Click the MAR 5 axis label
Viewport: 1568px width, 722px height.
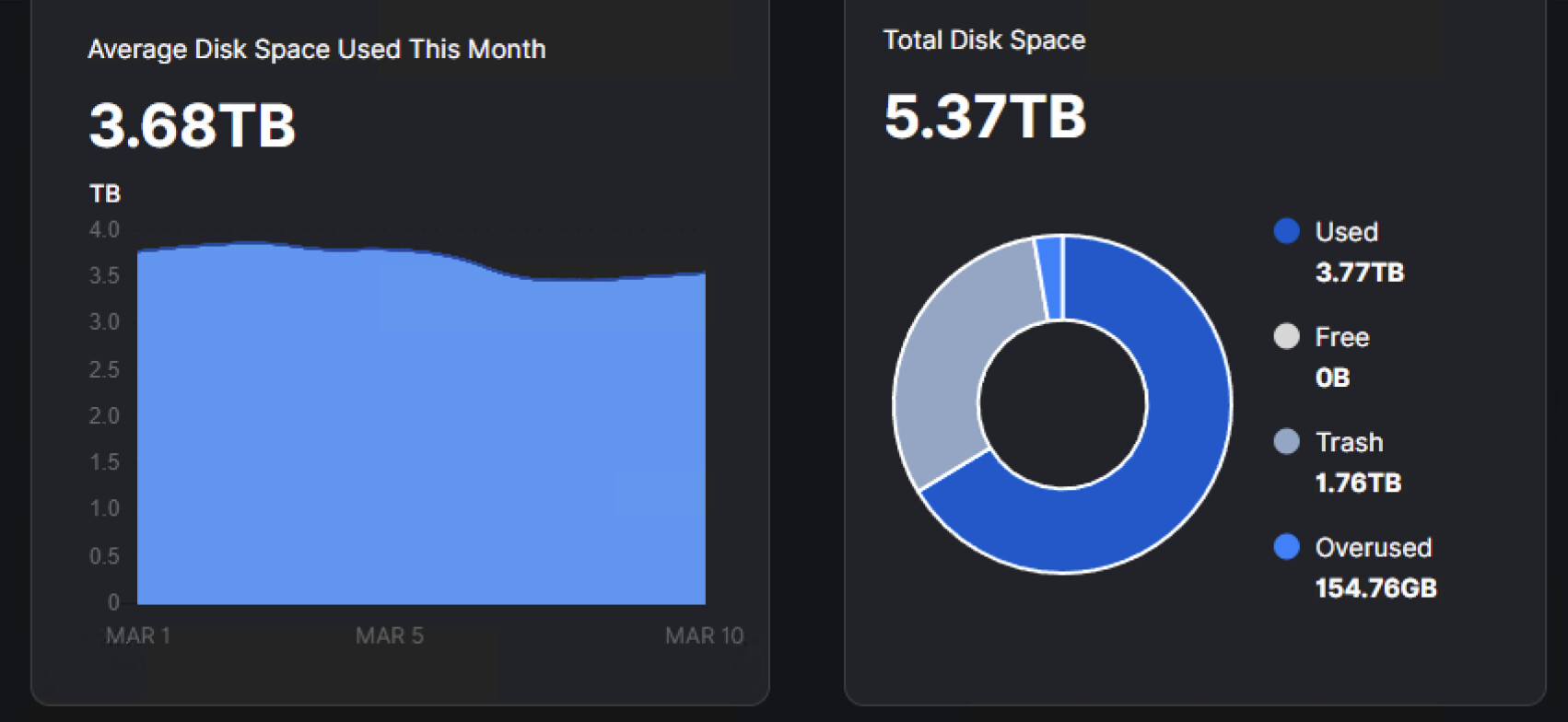pos(389,636)
